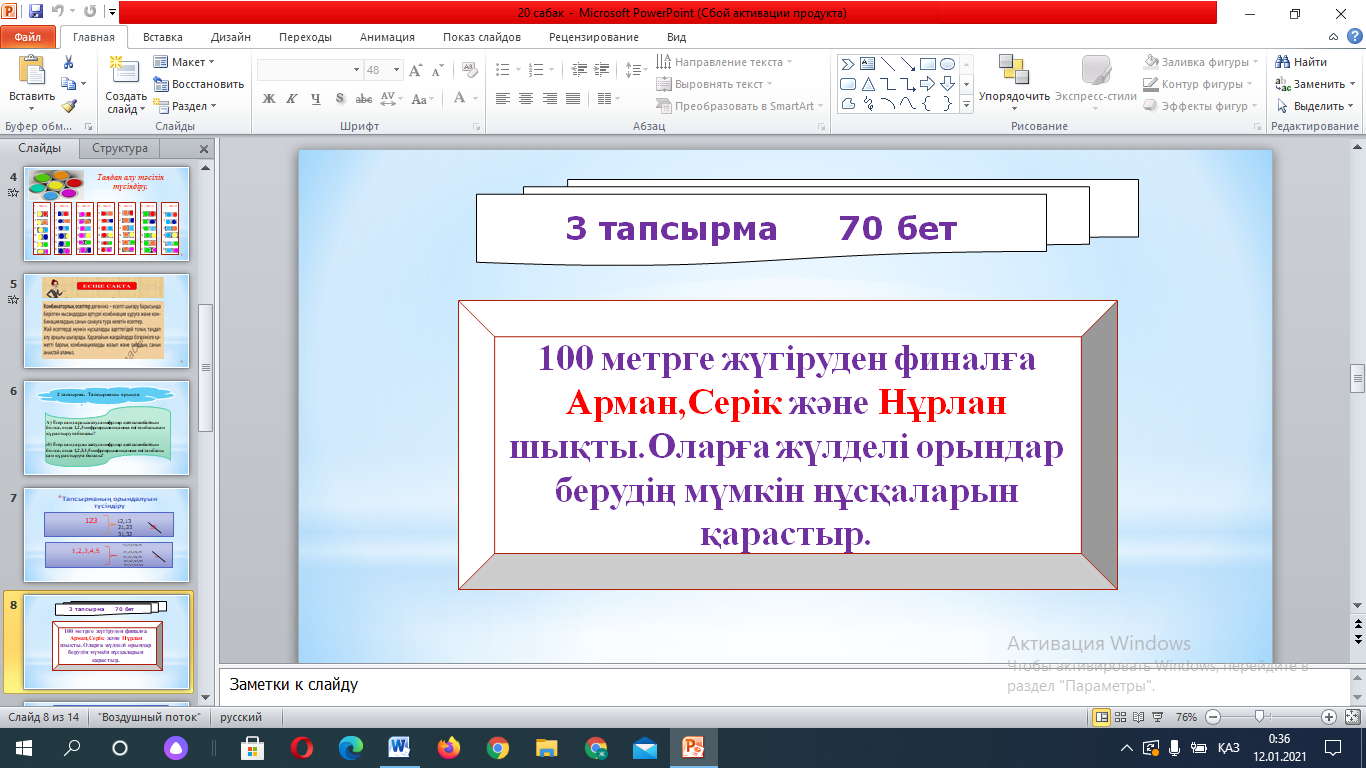Pick the oval shape from the gallery
Image resolution: width=1366 pixels, height=768 pixels.
click(x=947, y=64)
